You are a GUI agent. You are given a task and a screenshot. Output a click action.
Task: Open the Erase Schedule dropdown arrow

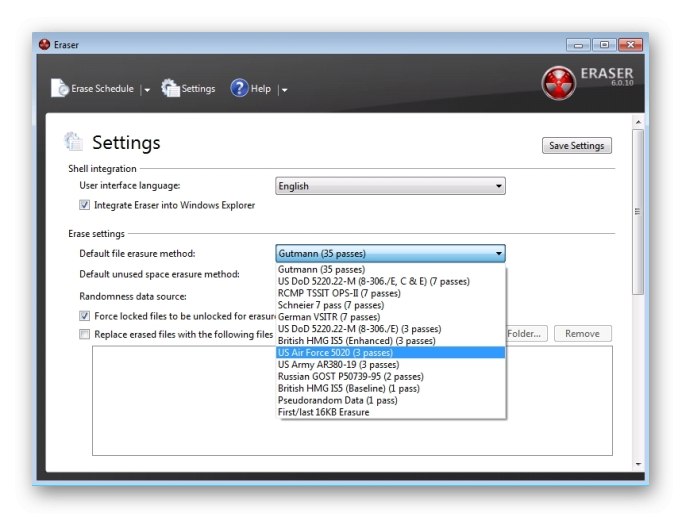coord(147,90)
